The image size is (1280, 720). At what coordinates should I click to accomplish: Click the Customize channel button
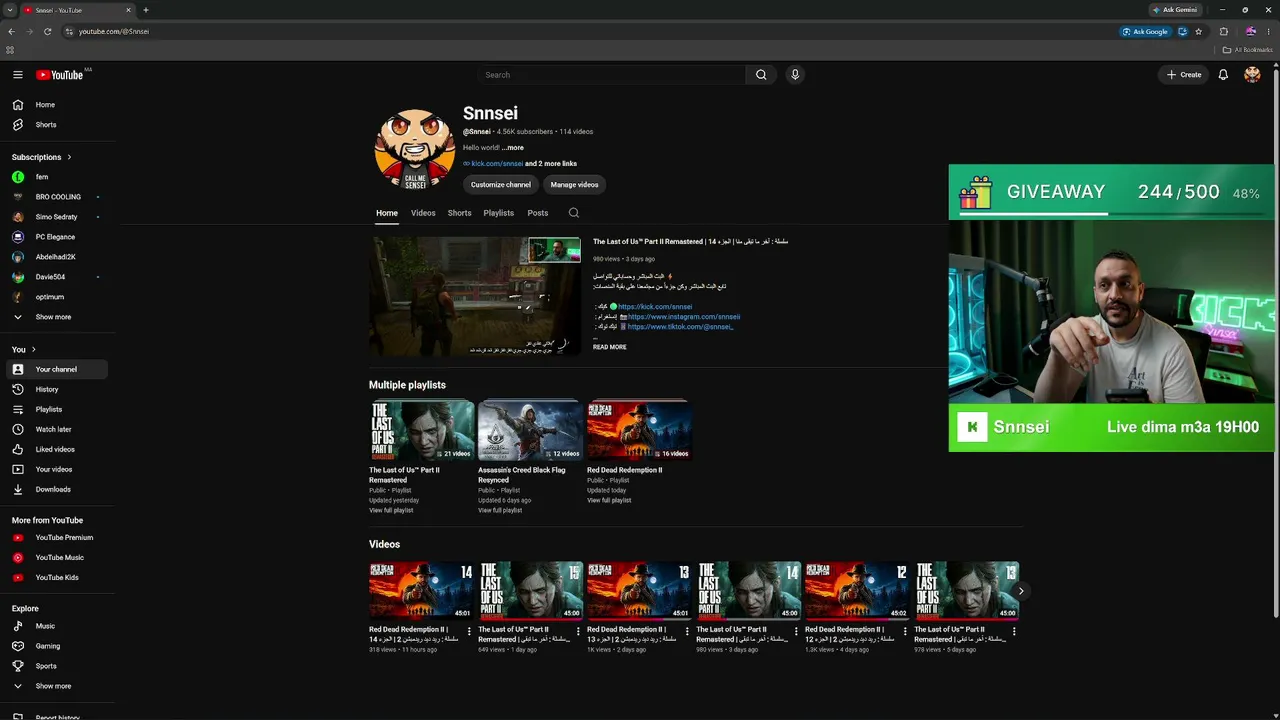coord(501,185)
